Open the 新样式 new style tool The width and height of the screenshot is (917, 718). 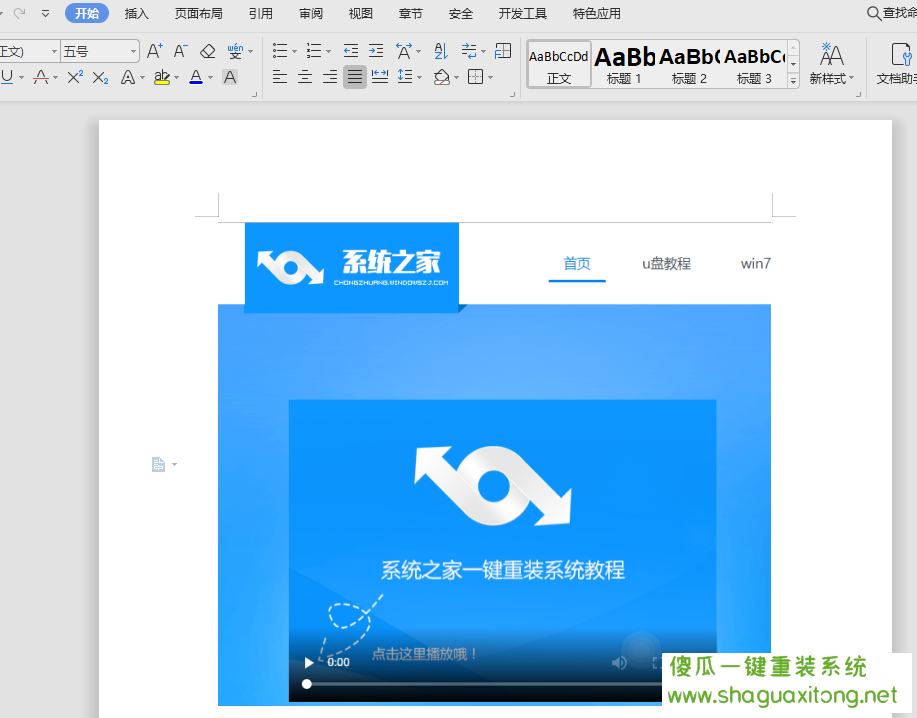click(x=831, y=63)
